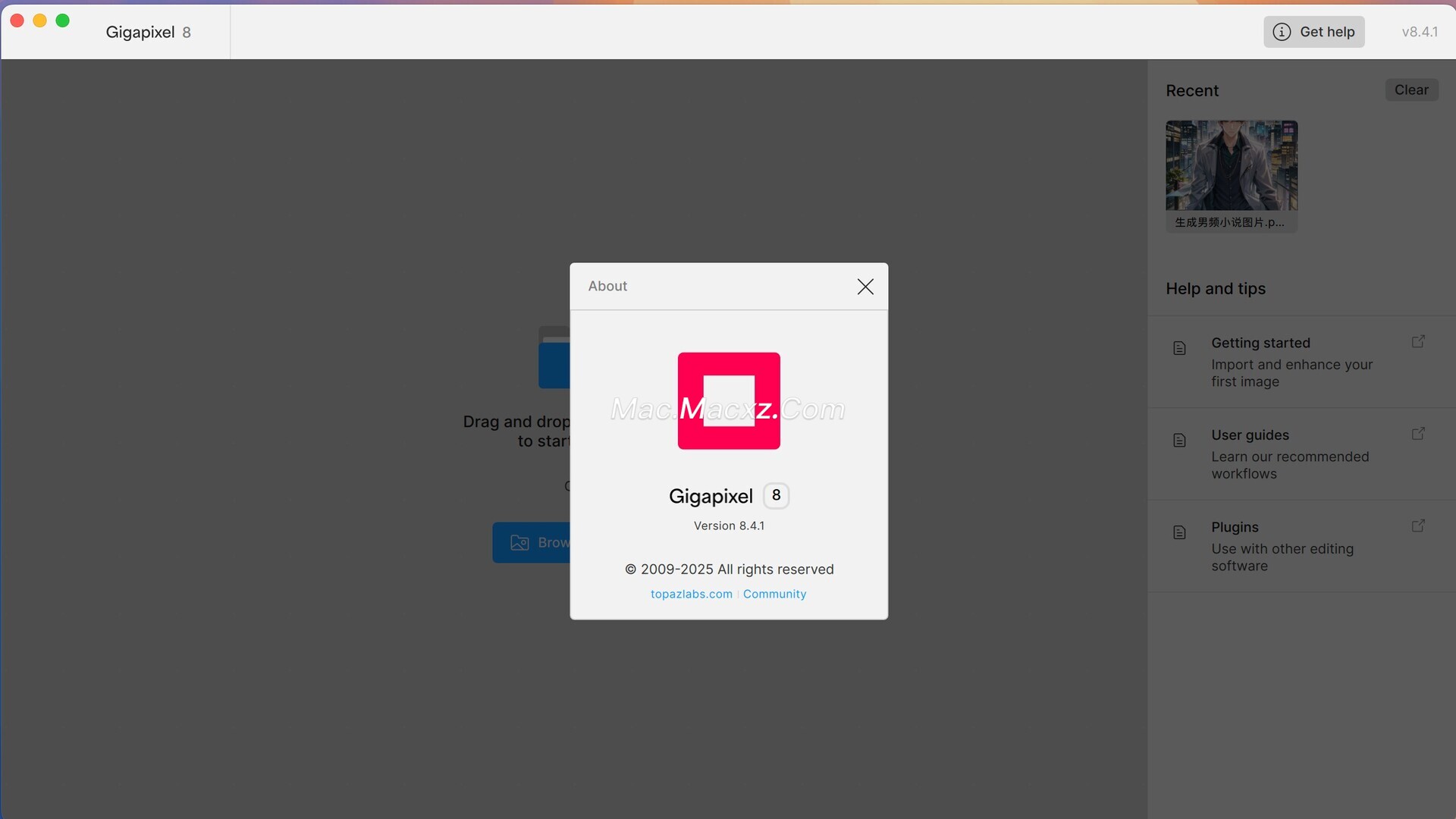Click the version number 8 badge in About
Image resolution: width=1456 pixels, height=819 pixels.
click(x=776, y=495)
